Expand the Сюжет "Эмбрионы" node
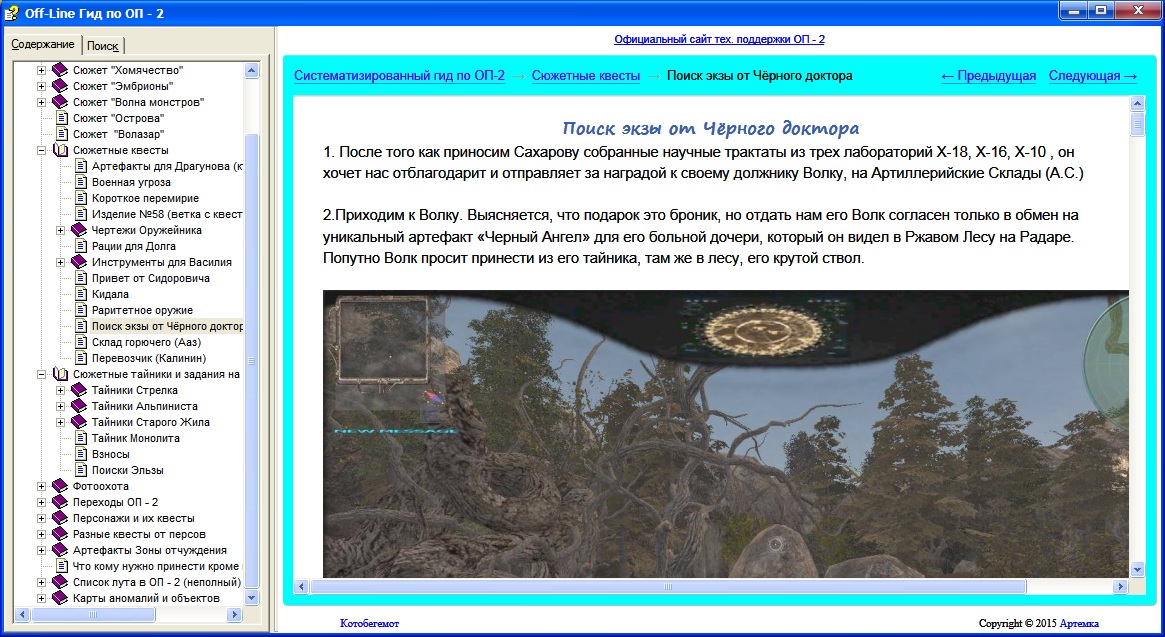 point(42,86)
